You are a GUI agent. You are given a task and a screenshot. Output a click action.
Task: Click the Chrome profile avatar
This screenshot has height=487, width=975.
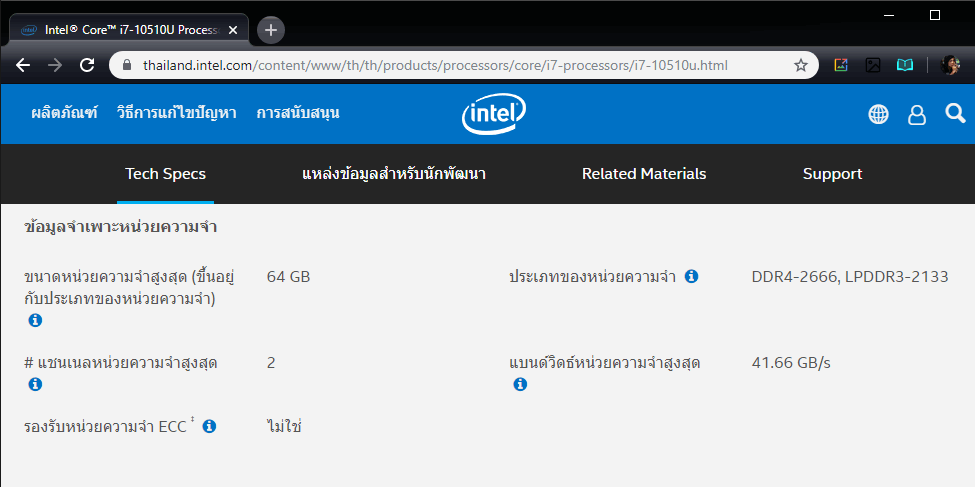[x=949, y=66]
